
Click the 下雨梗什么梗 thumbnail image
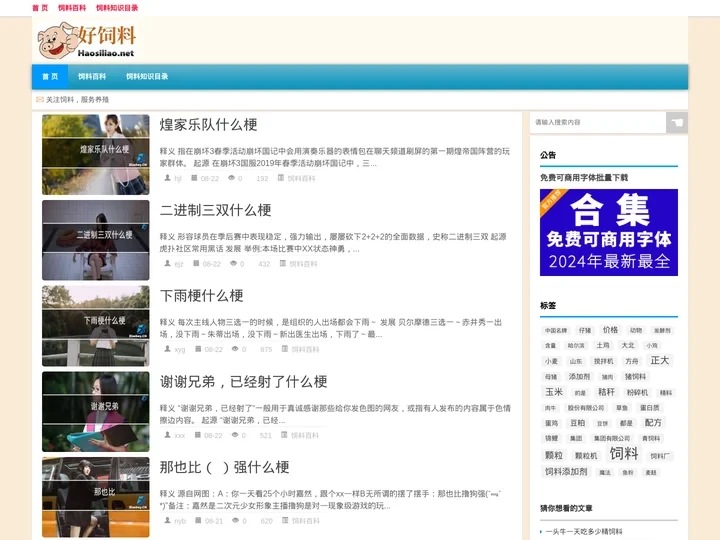96,326
